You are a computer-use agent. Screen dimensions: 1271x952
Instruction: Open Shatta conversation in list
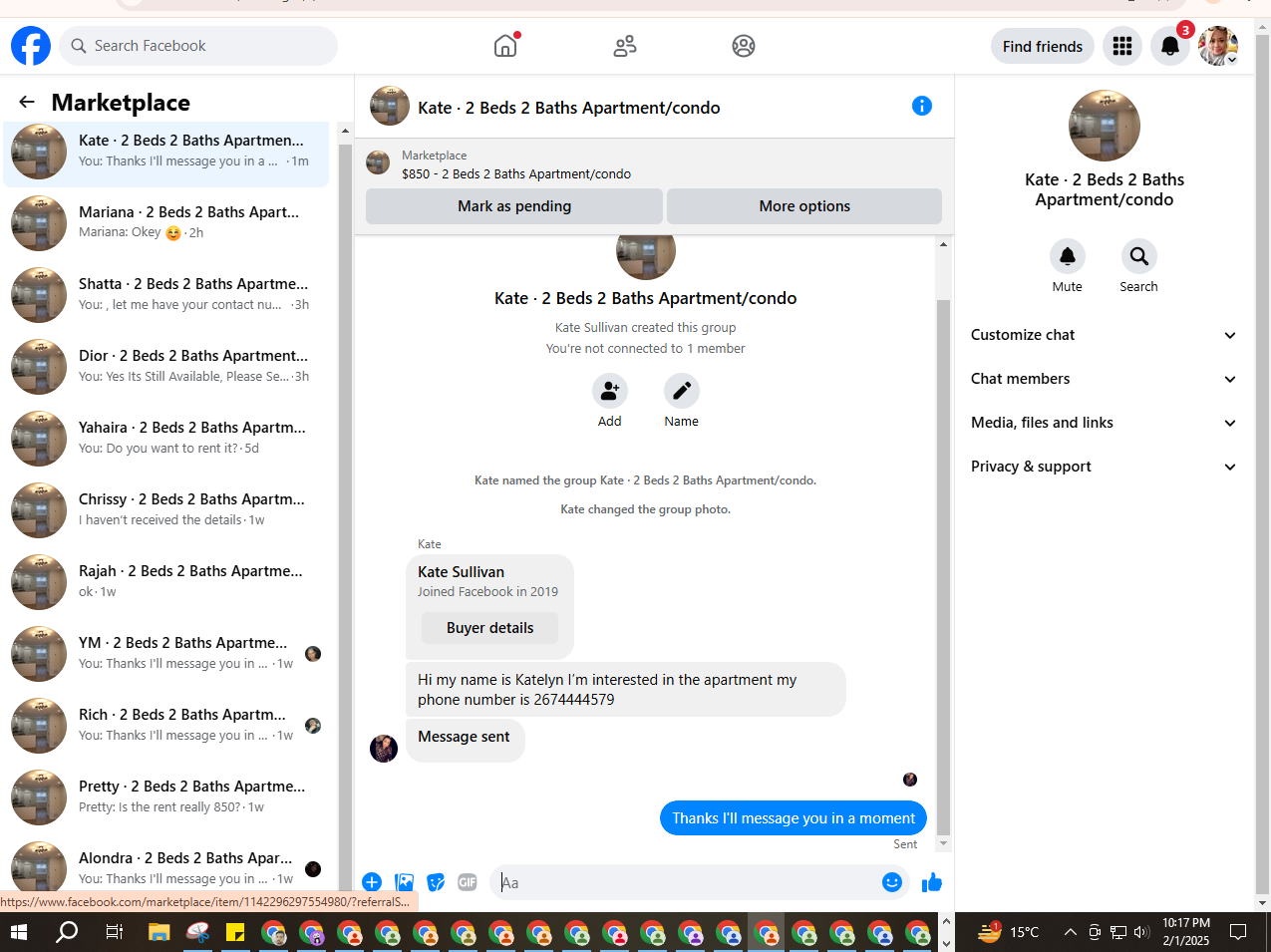click(x=166, y=293)
